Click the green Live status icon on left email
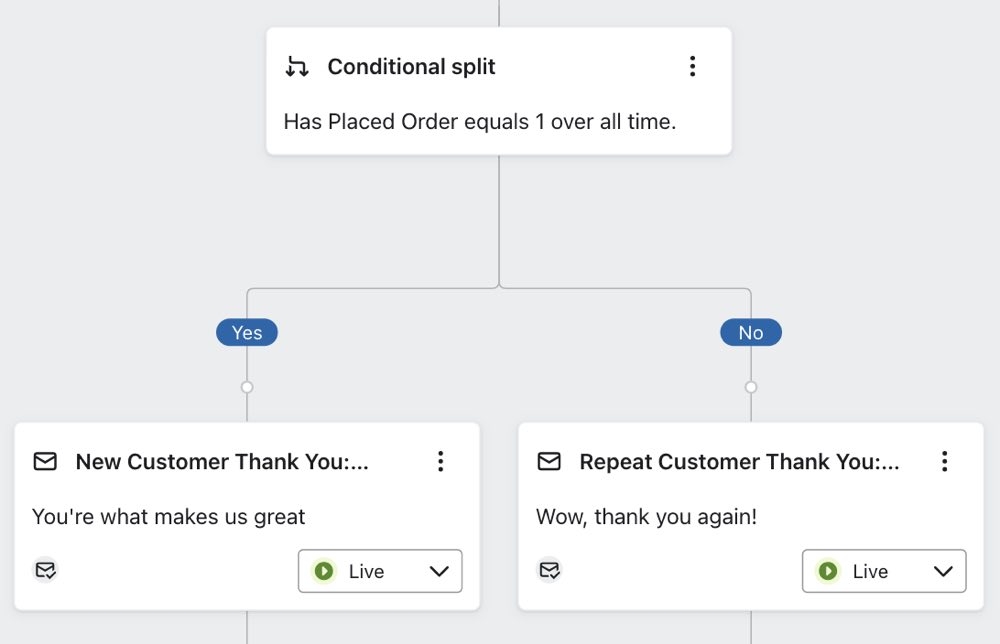Viewport: 1000px width, 644px height. coord(325,571)
